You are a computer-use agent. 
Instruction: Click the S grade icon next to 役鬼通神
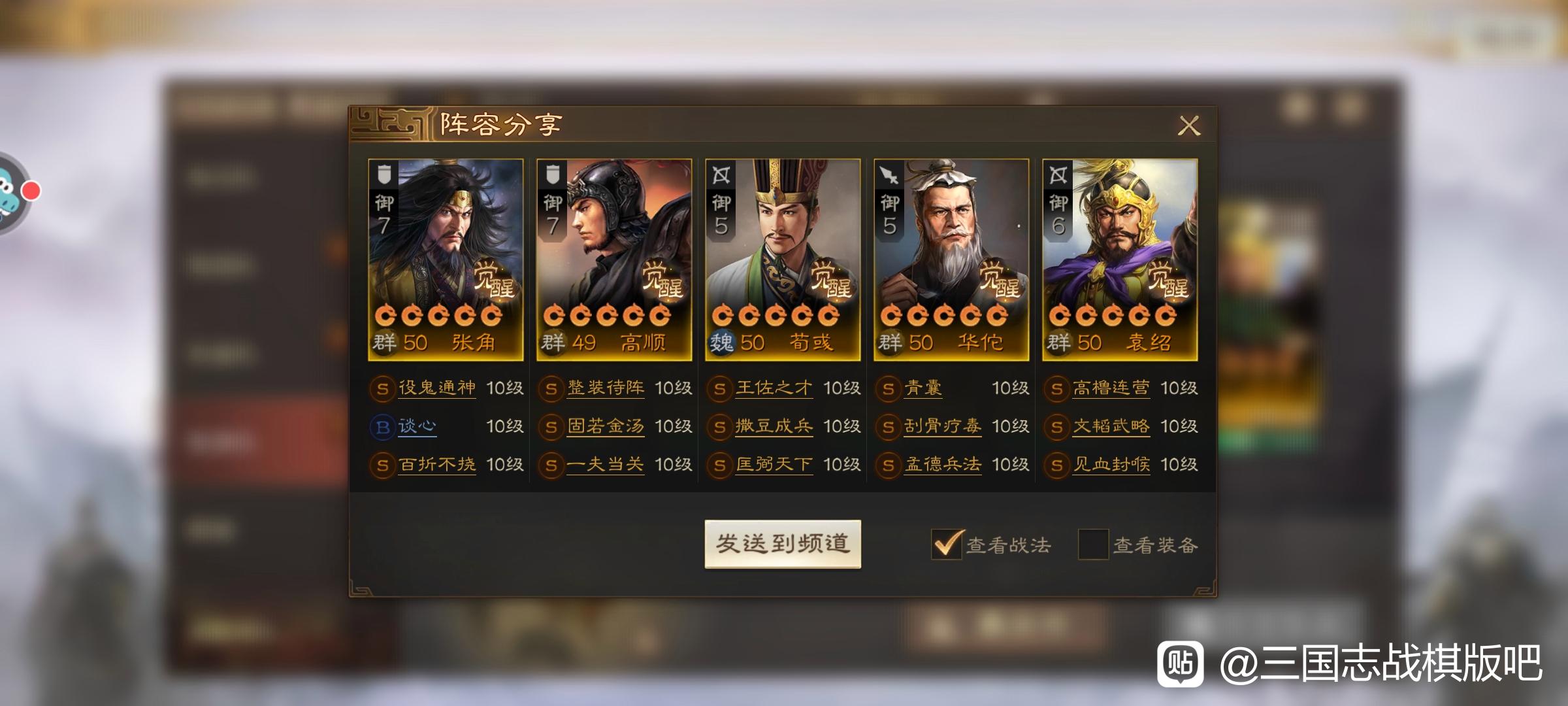pyautogui.click(x=383, y=389)
